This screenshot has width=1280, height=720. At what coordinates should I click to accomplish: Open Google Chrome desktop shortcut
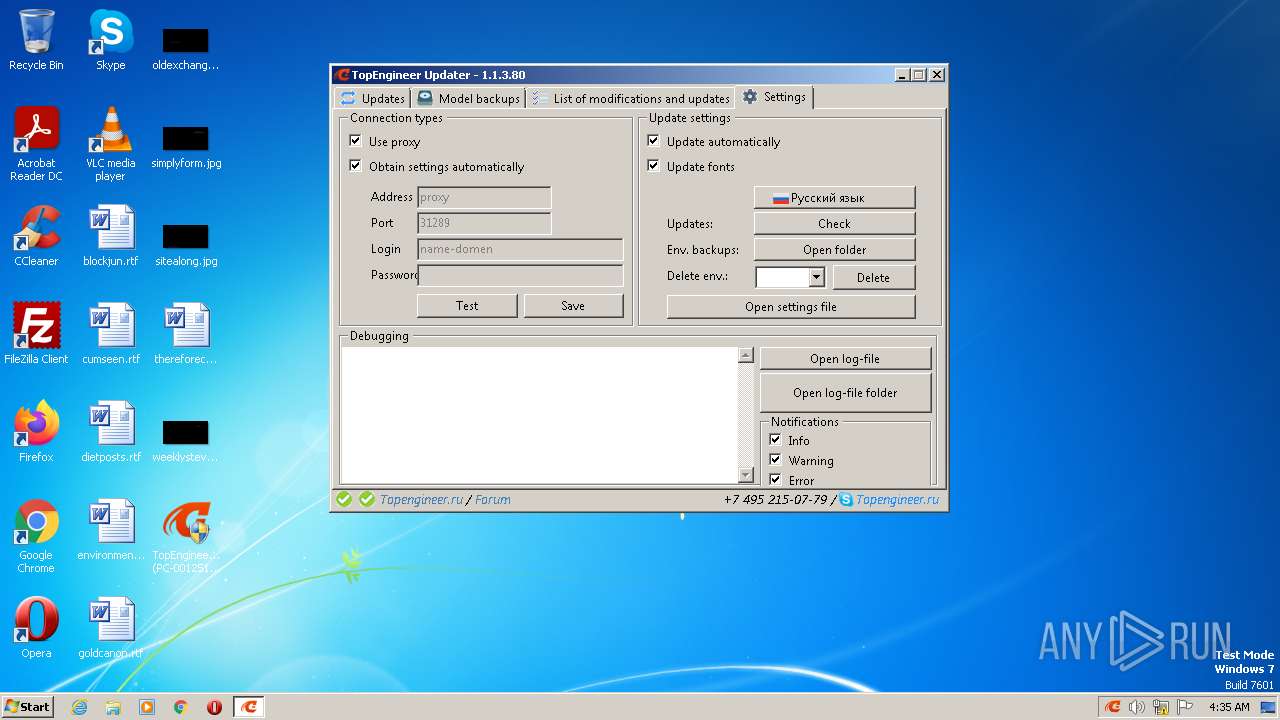coord(36,536)
